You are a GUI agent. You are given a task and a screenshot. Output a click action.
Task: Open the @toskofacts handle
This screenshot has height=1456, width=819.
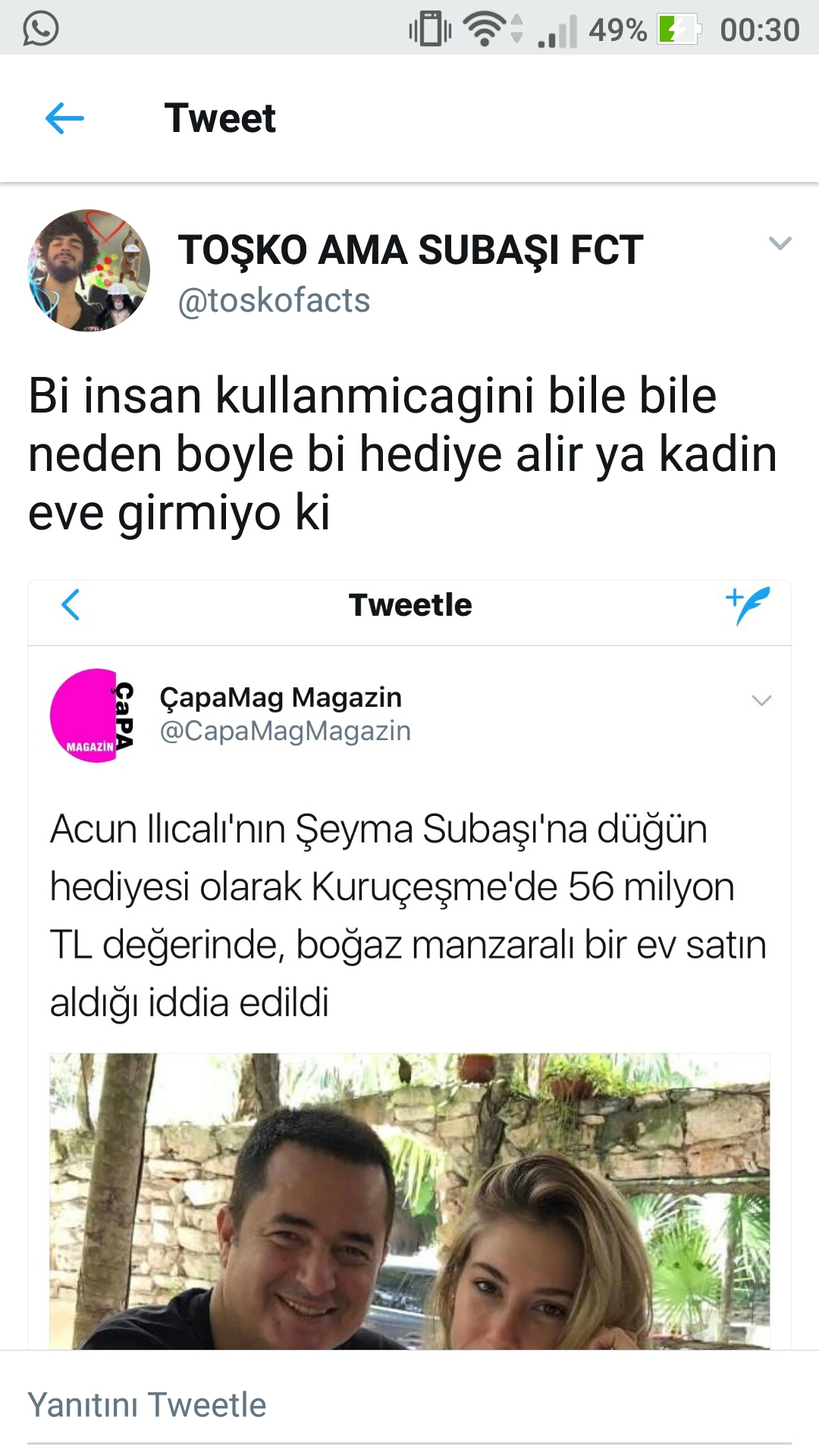(x=274, y=300)
